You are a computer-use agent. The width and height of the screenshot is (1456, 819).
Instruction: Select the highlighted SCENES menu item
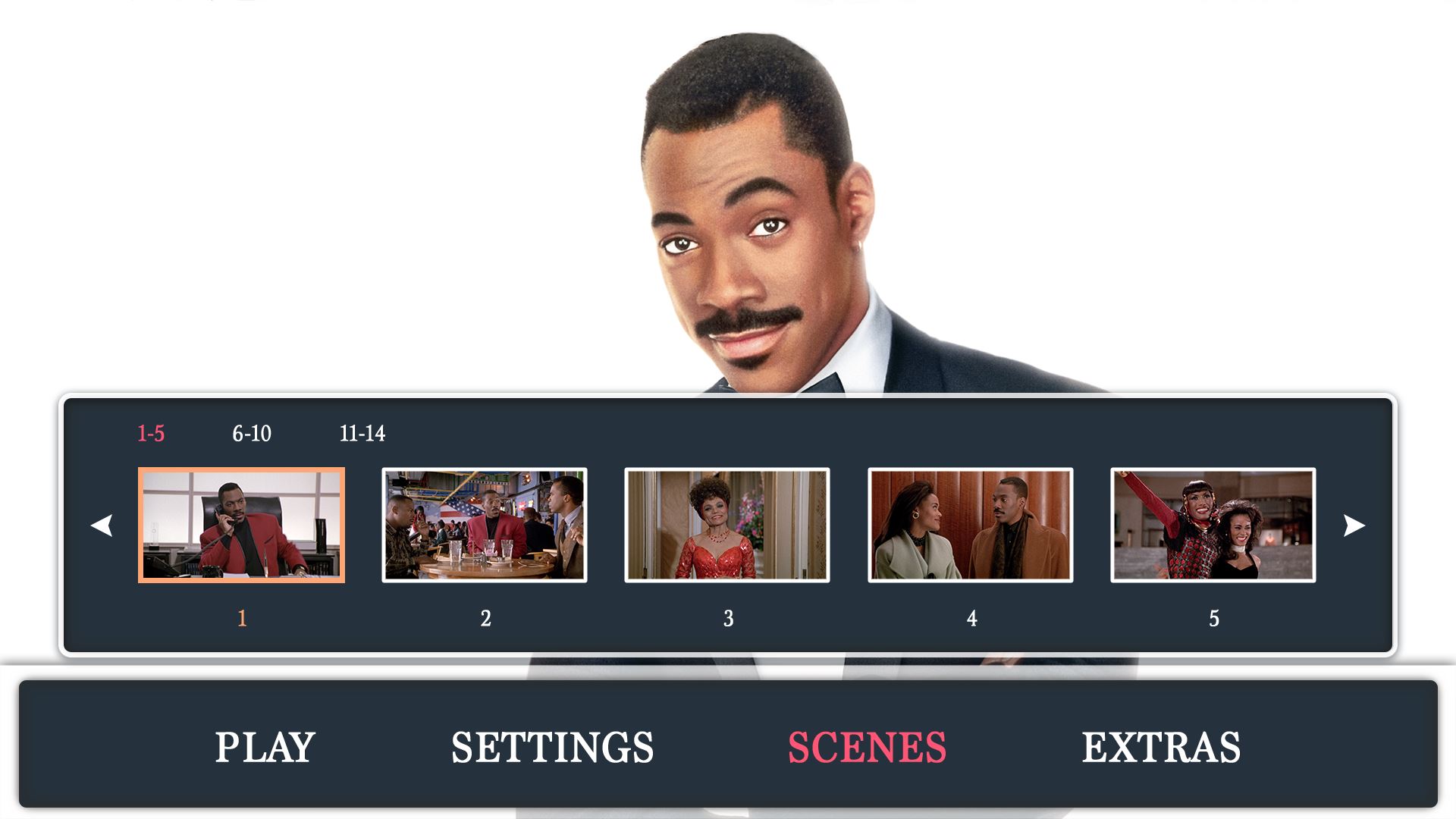coord(868,748)
